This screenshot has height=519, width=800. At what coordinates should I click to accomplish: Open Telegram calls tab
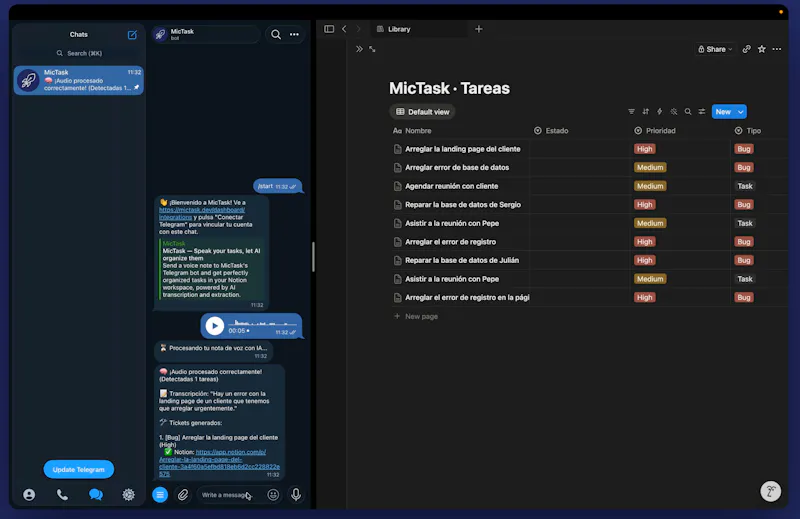[62, 495]
